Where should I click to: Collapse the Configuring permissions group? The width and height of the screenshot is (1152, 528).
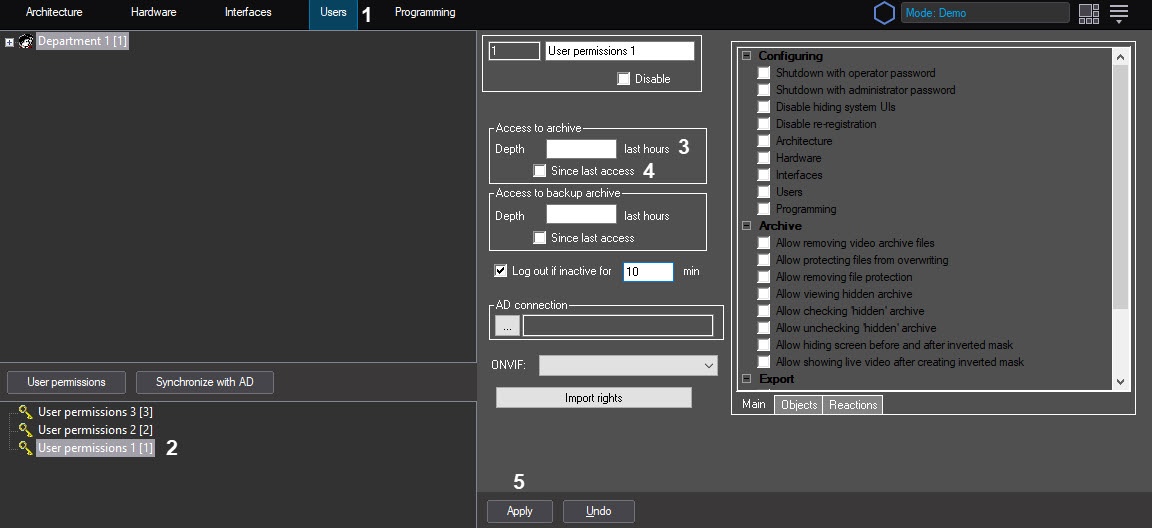746,56
